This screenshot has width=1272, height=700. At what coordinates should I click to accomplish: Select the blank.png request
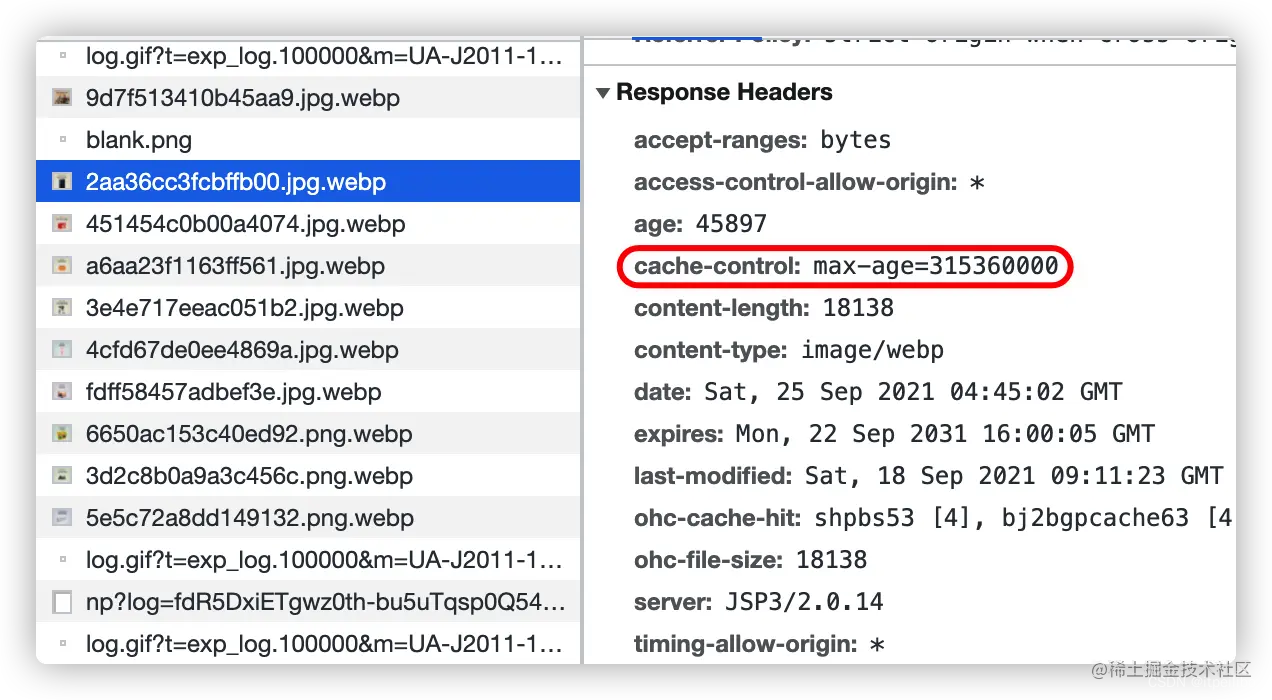click(x=308, y=140)
